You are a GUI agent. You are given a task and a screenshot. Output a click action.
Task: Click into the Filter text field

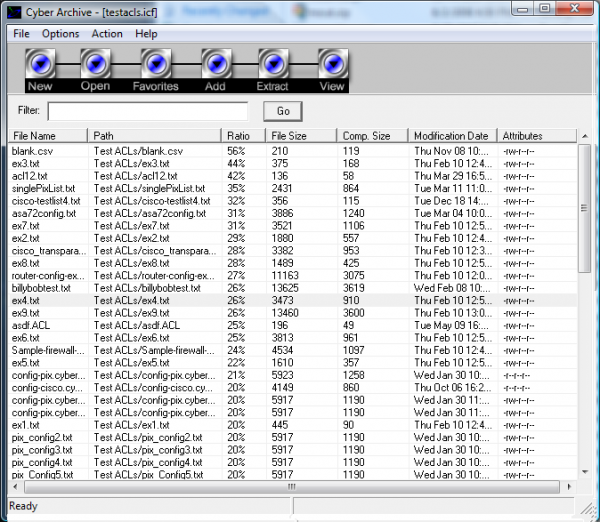(147, 111)
